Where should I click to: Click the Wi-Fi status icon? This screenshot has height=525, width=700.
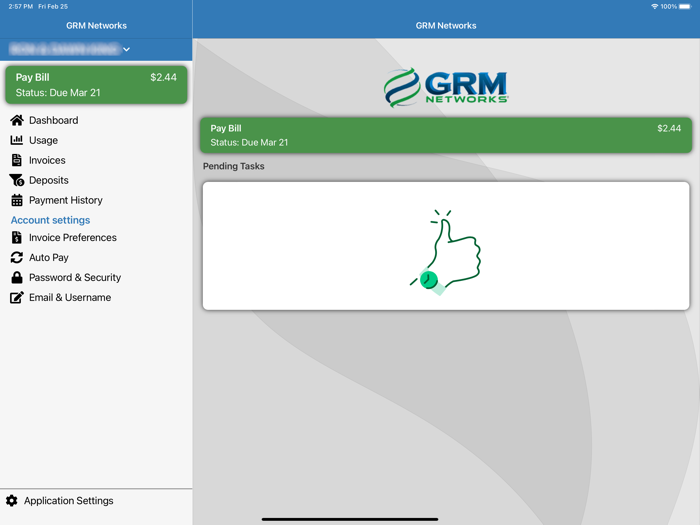[x=654, y=6]
